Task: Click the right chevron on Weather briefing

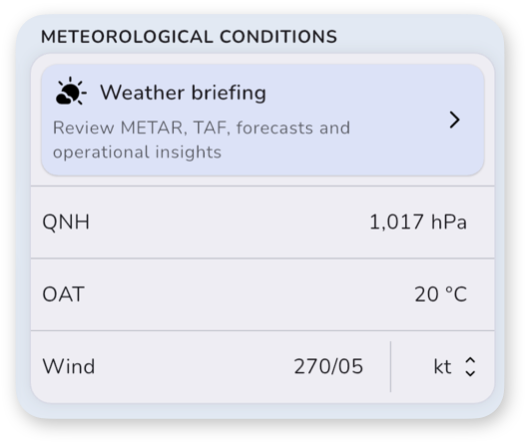Action: pos(455,120)
